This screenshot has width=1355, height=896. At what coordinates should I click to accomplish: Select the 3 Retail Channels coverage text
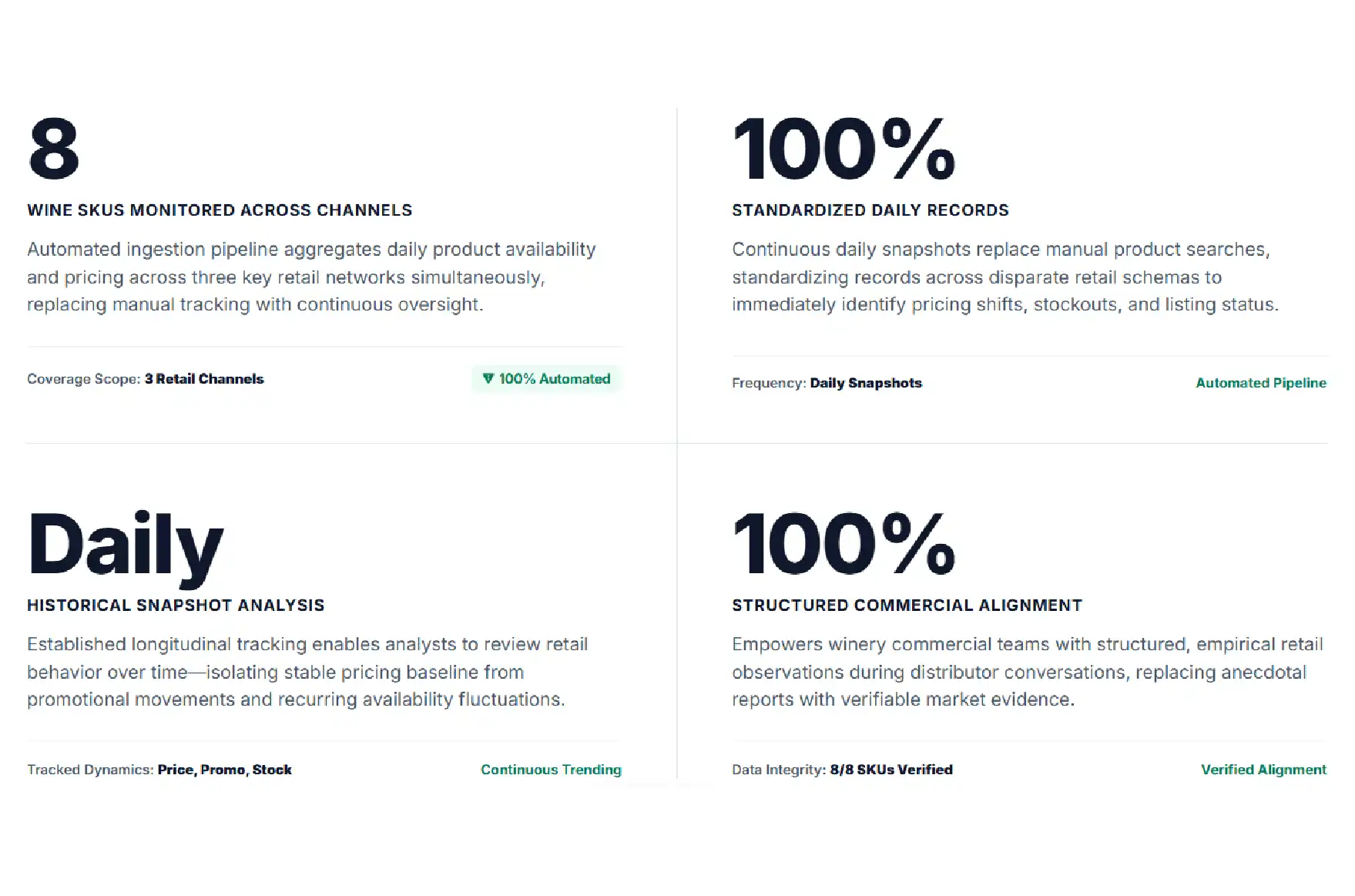pos(204,379)
